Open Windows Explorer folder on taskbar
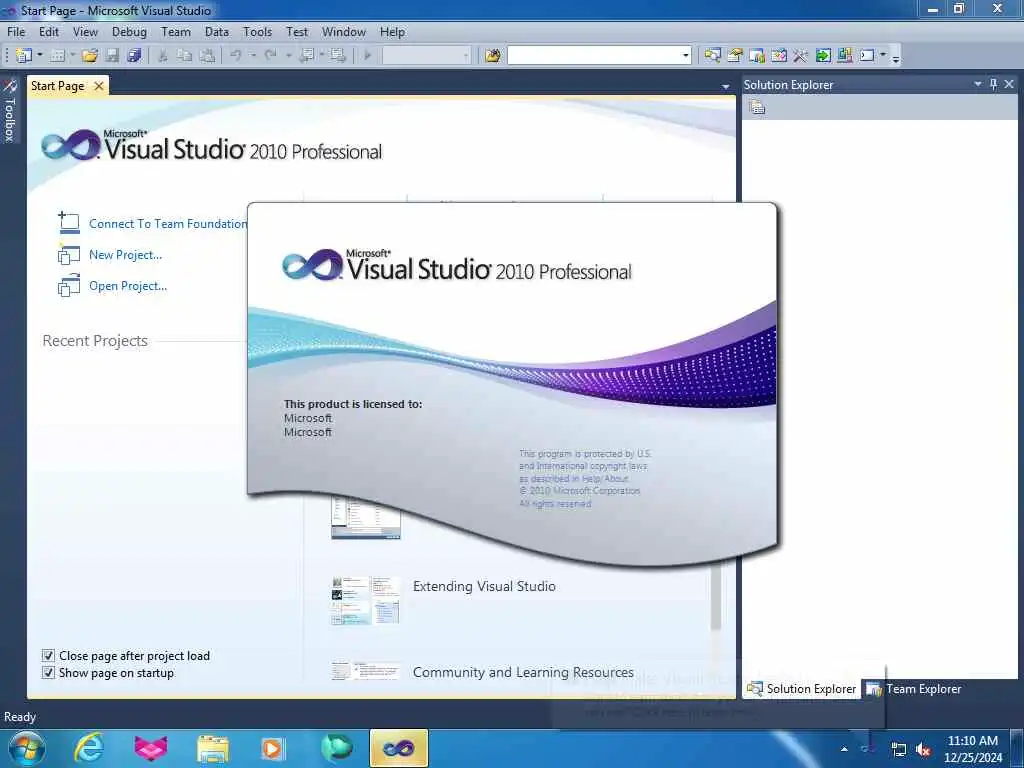1024x768 pixels. click(x=212, y=749)
